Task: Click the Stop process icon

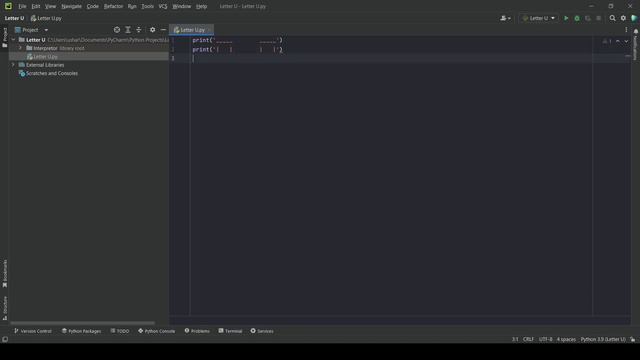Action: coord(598,18)
